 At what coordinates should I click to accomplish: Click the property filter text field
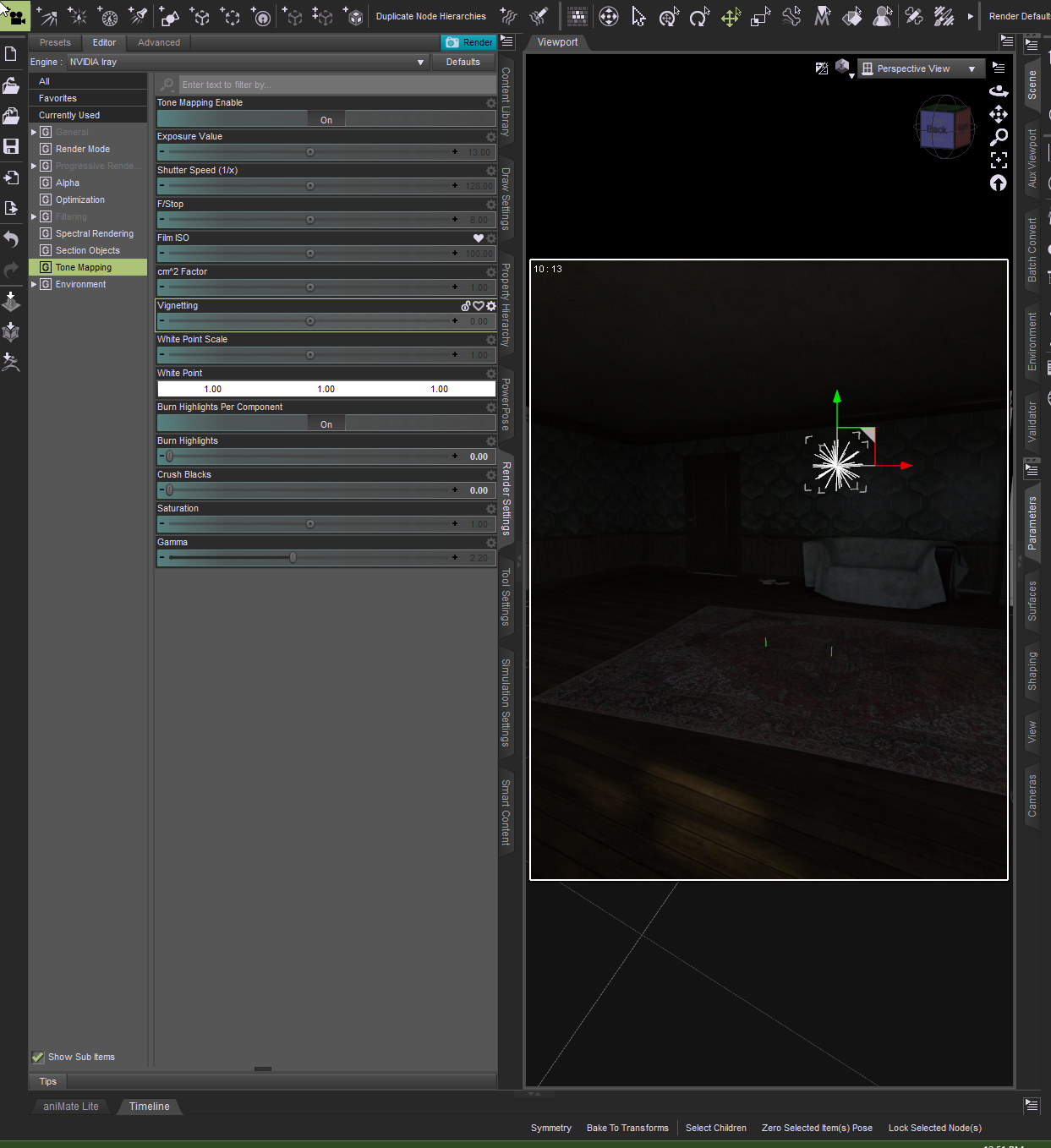pos(337,85)
